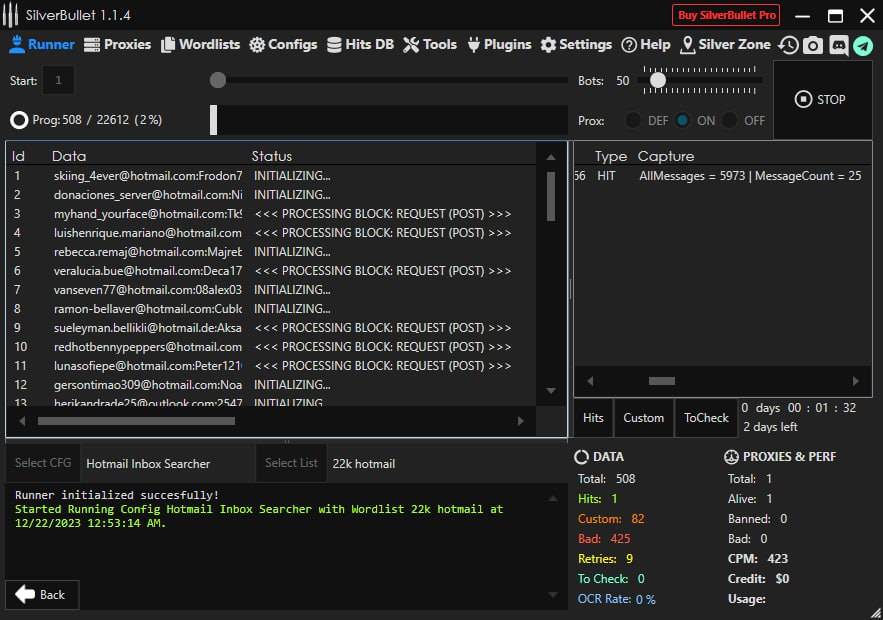Switch to the ToCheck results tab

click(x=706, y=418)
